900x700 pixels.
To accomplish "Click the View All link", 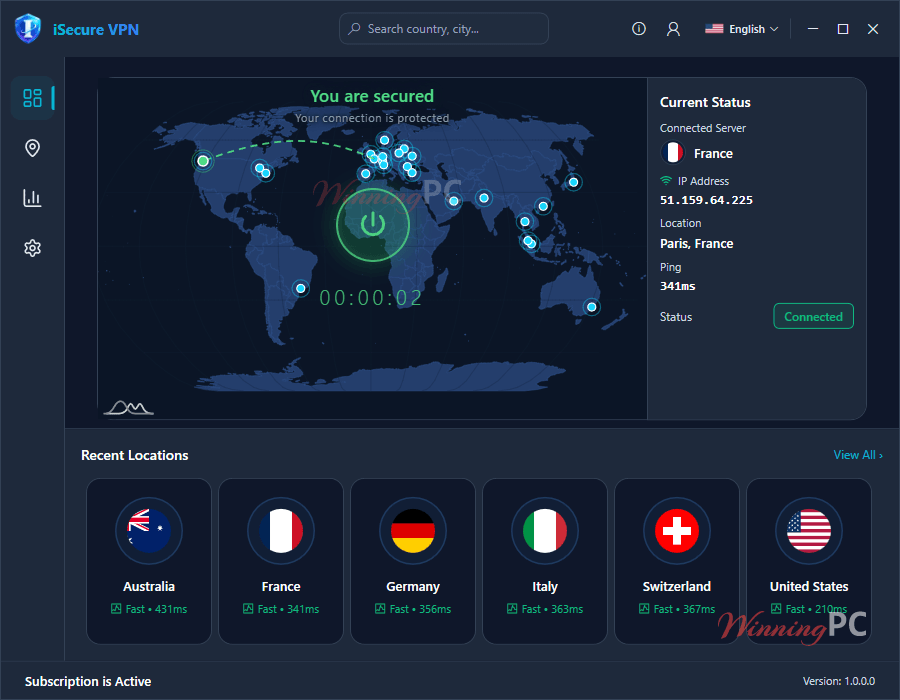I will pos(858,455).
